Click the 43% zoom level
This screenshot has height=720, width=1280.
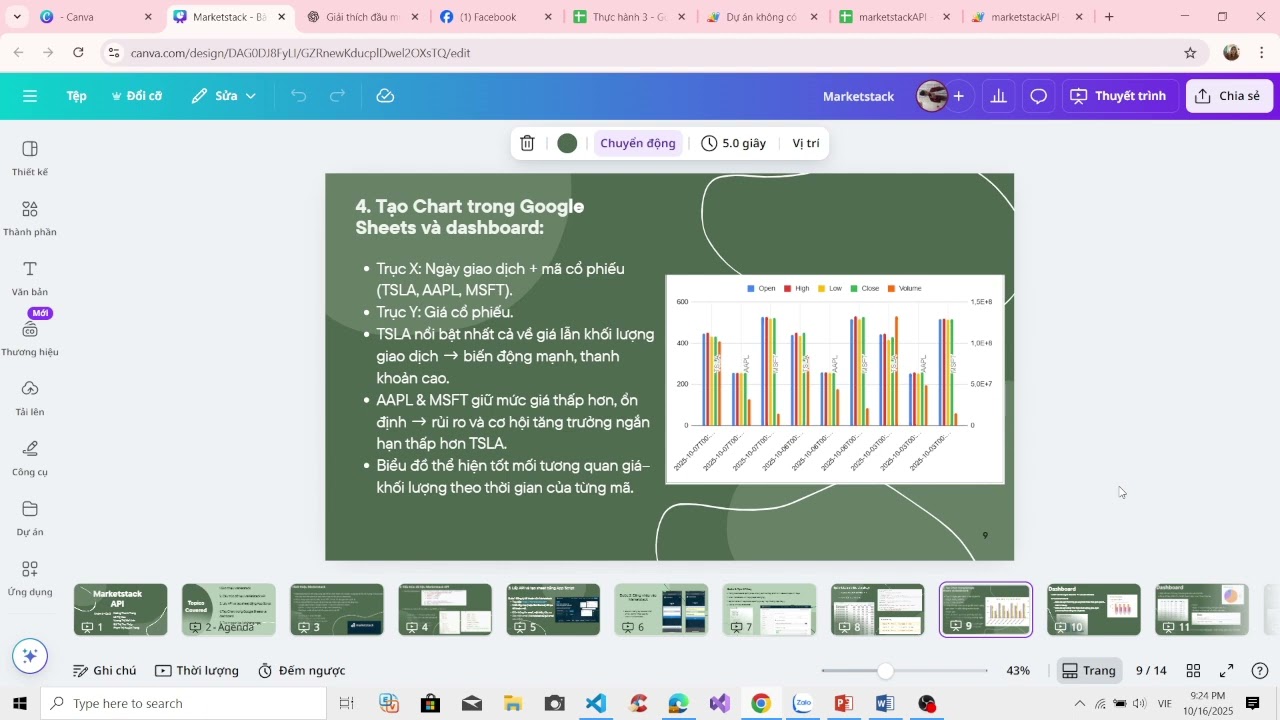click(1018, 671)
